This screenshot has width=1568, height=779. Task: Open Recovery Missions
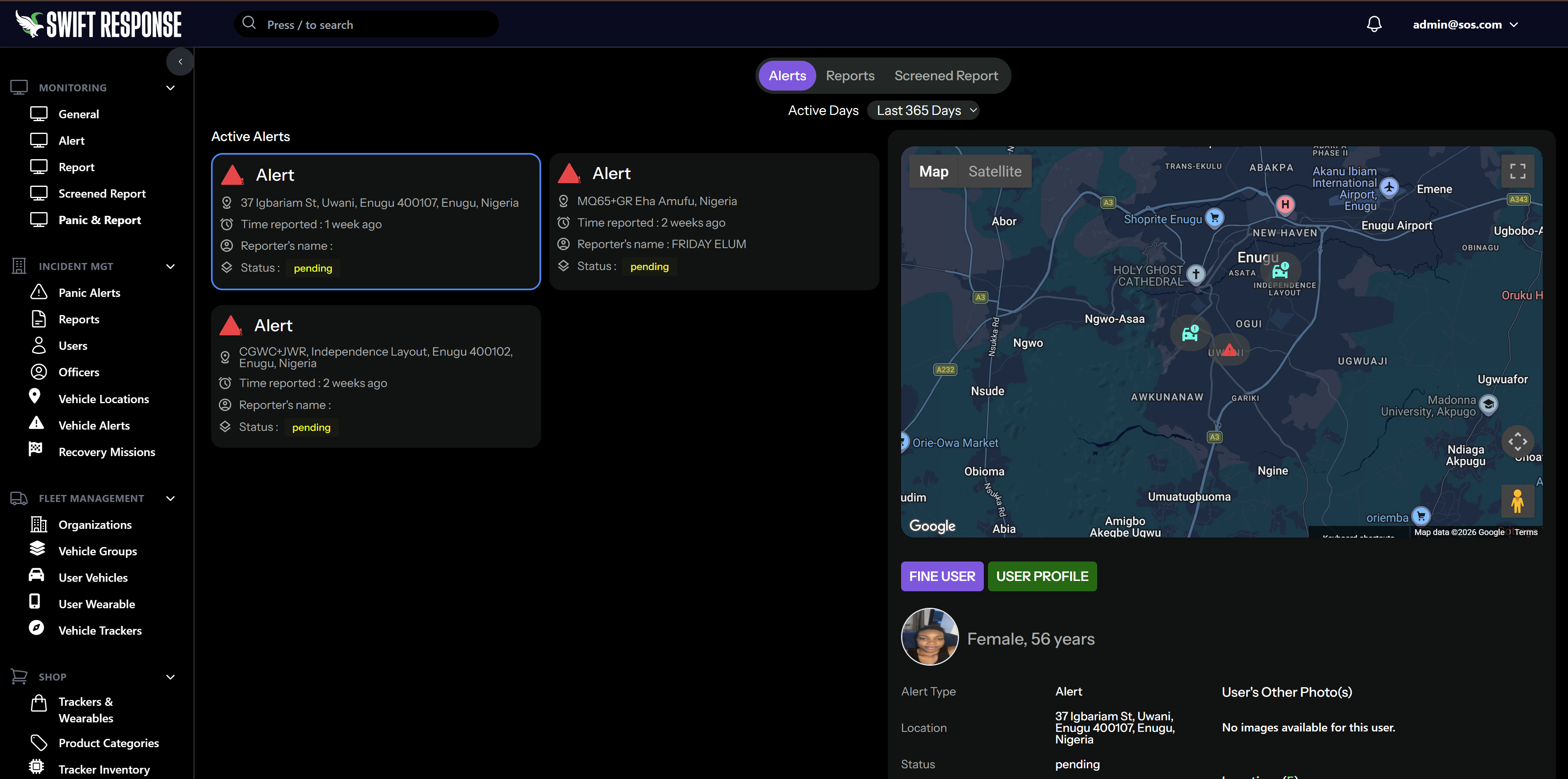click(106, 451)
